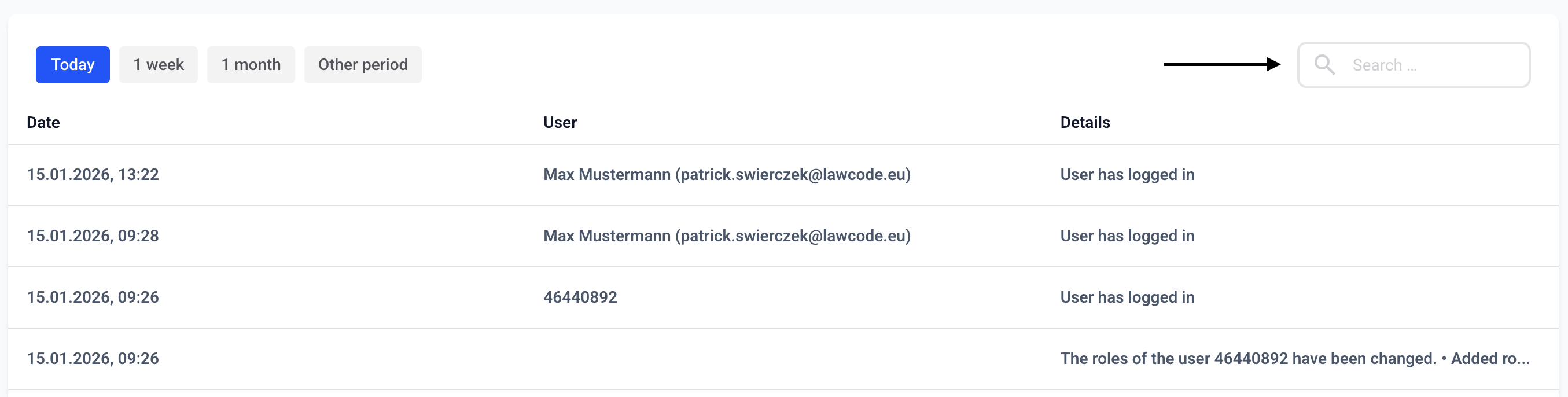This screenshot has height=397, width=1568.
Task: Click the Date column header
Action: point(43,122)
